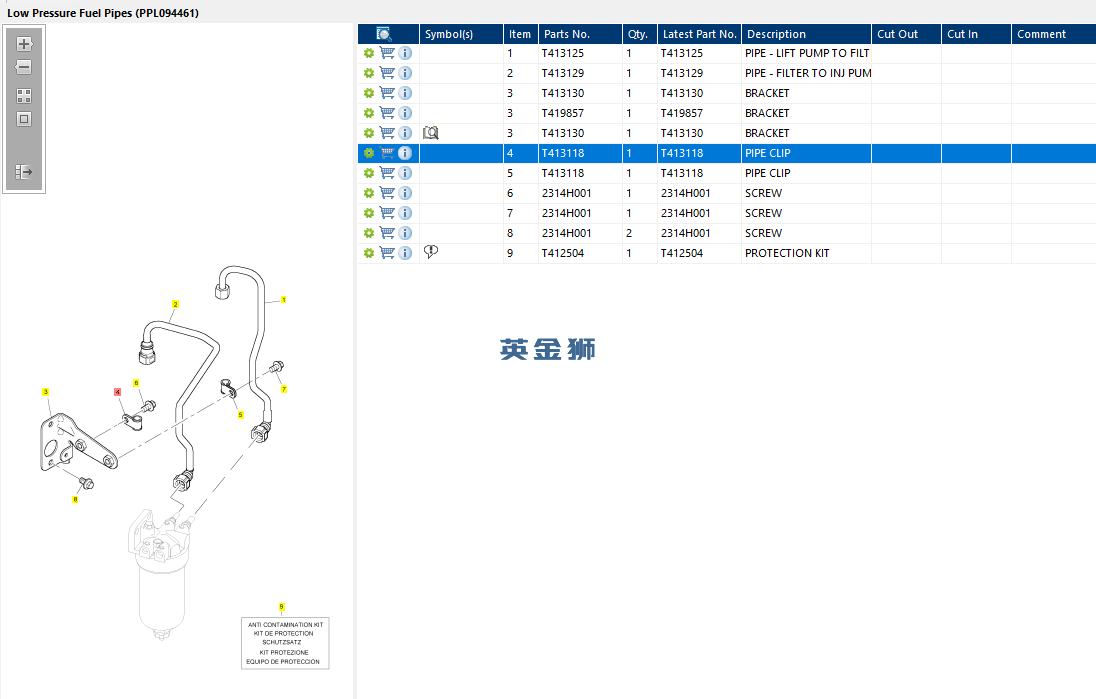
Task: Click the cart icon on highlighted item 4 row
Action: click(387, 153)
